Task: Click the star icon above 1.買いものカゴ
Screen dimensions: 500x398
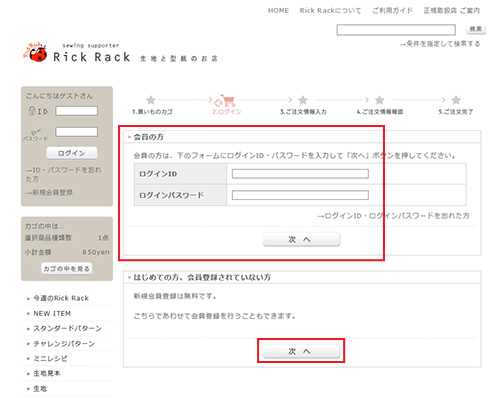Action: tap(151, 100)
